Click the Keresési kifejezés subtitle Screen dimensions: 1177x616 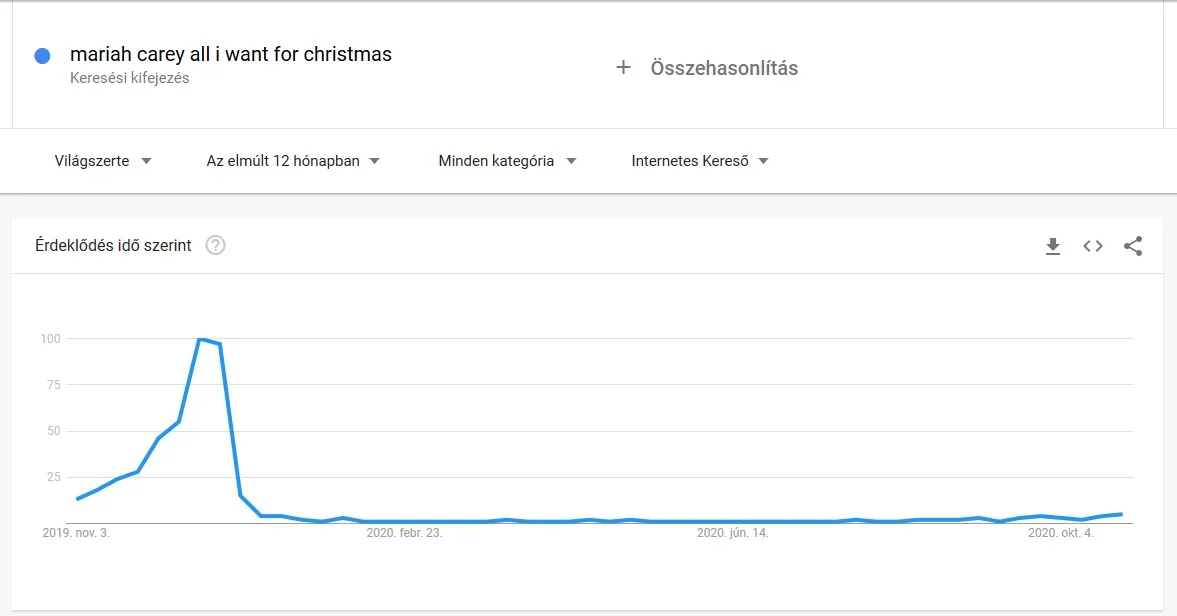130,78
